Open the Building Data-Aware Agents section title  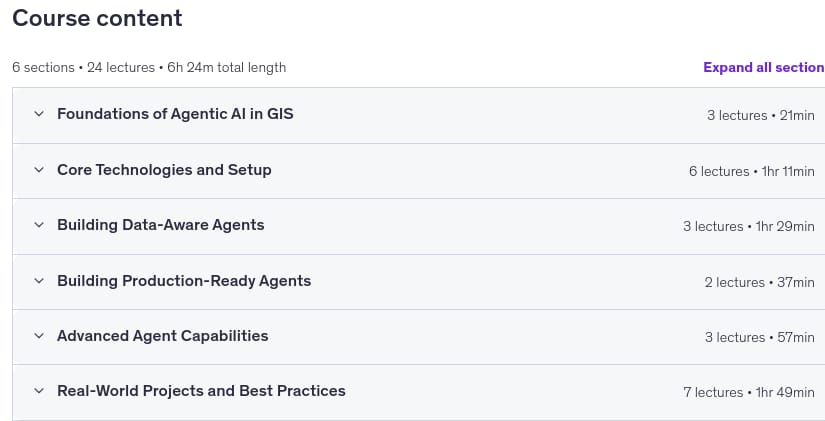click(160, 225)
